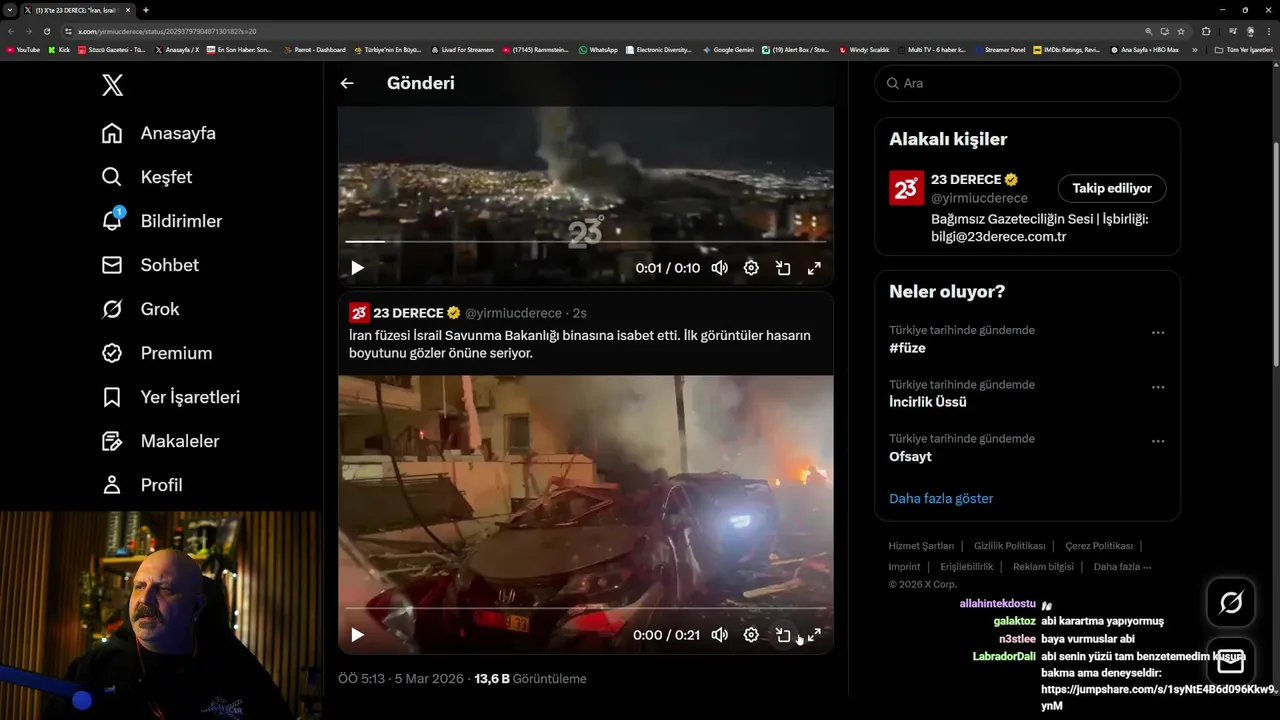
Task: Open Makaleler in the sidebar
Action: (160, 441)
